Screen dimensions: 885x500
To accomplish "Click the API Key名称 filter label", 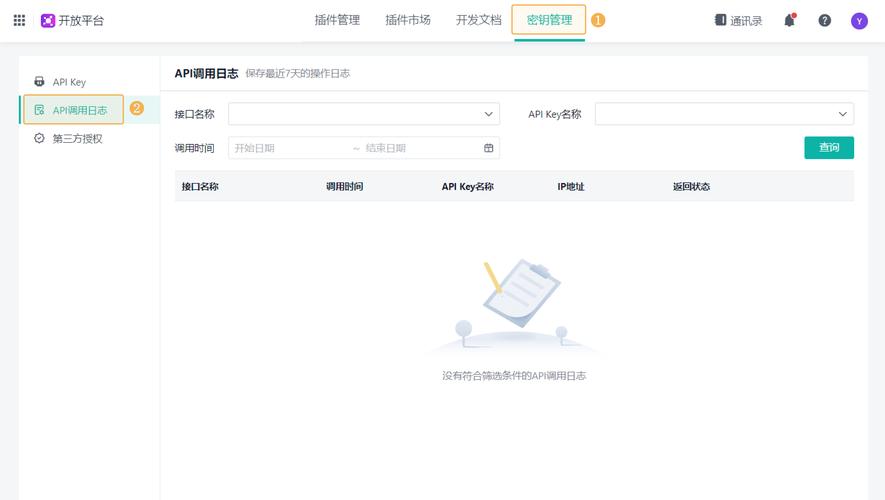I will (555, 114).
